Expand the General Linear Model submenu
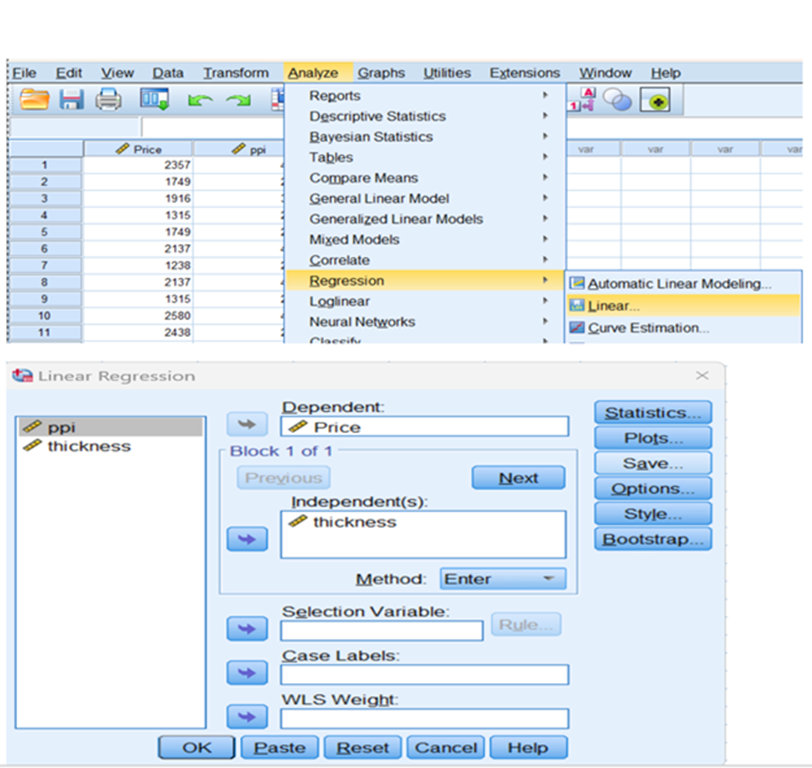This screenshot has height=768, width=812. (425, 198)
